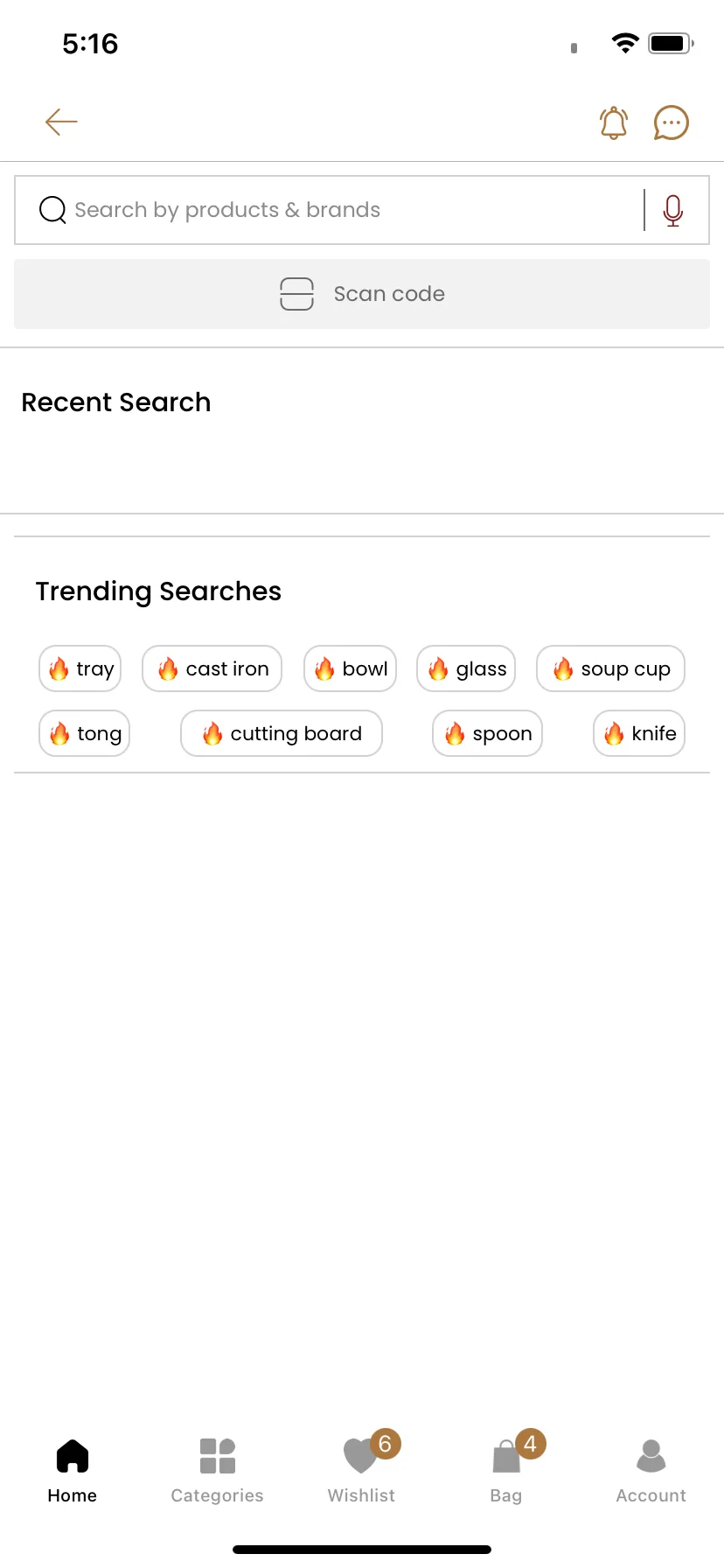Open the chat messages icon
Viewport: 724px width, 1568px height.
[672, 122]
